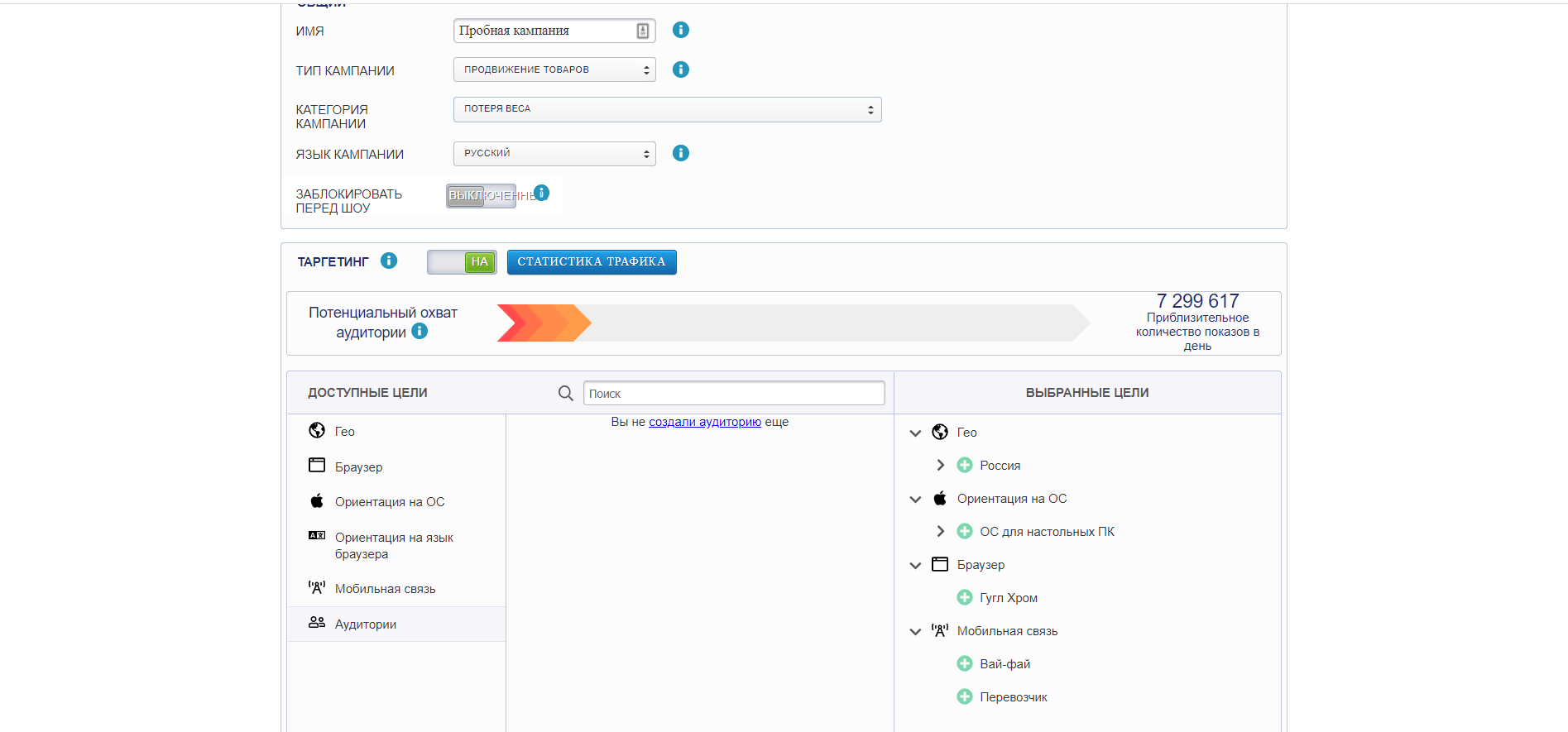Toggle the Заблокировать перед шоу switch
The height and width of the screenshot is (732, 1568).
480,196
